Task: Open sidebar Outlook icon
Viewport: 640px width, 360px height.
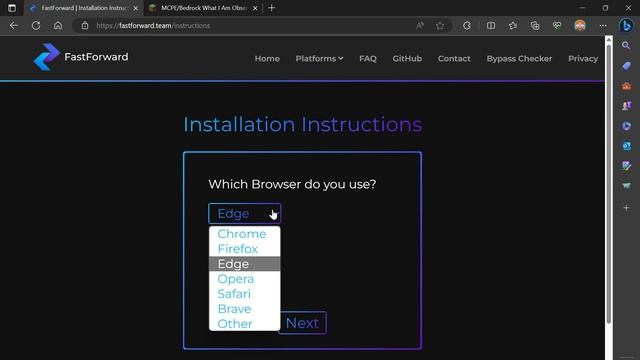Action: [626, 146]
